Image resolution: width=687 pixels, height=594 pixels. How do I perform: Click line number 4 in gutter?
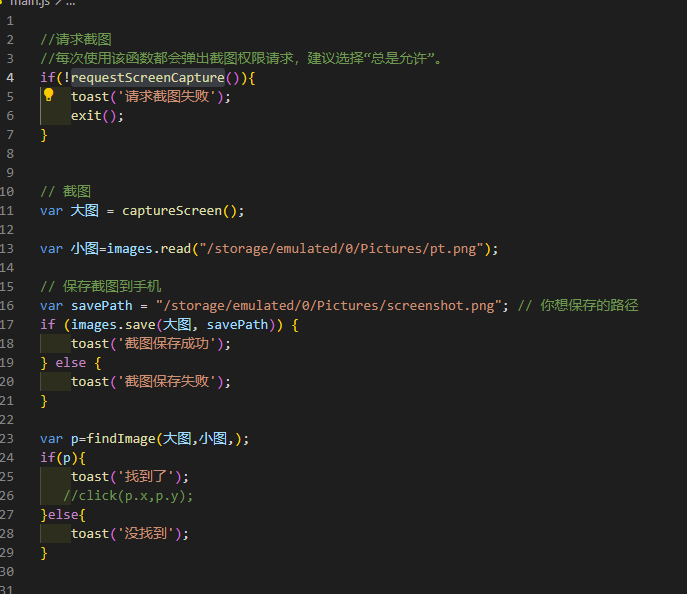pos(10,78)
